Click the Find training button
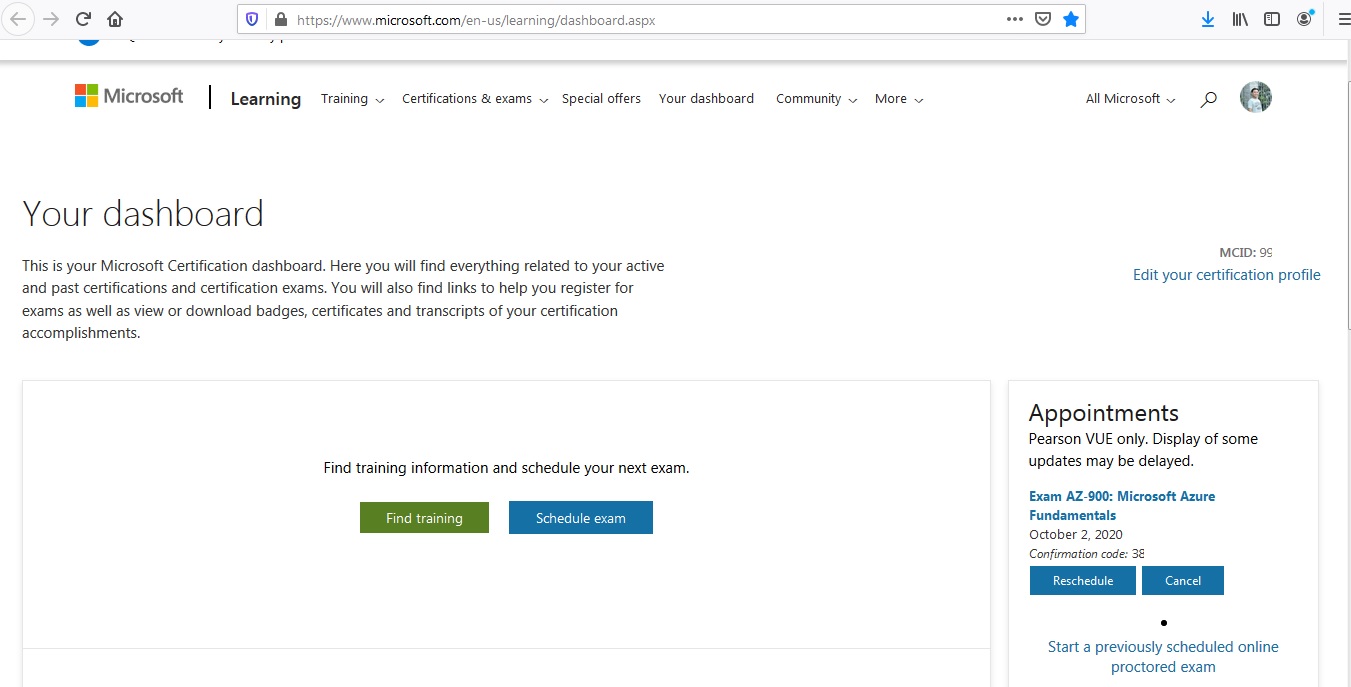 pyautogui.click(x=423, y=517)
